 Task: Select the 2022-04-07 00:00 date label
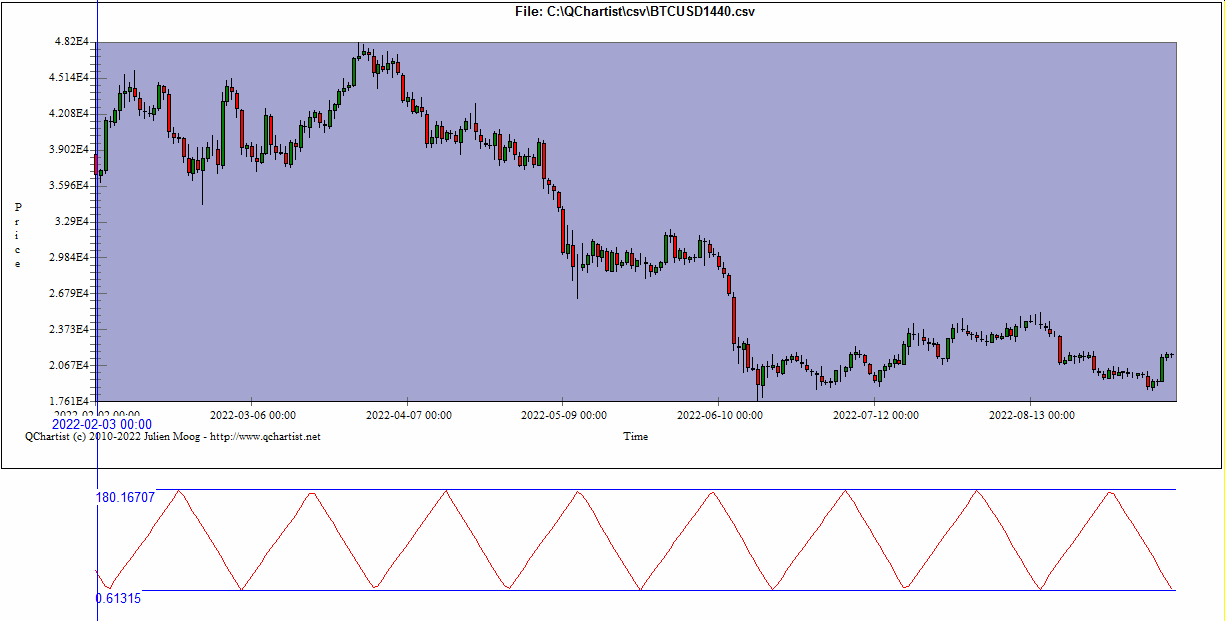pos(408,415)
